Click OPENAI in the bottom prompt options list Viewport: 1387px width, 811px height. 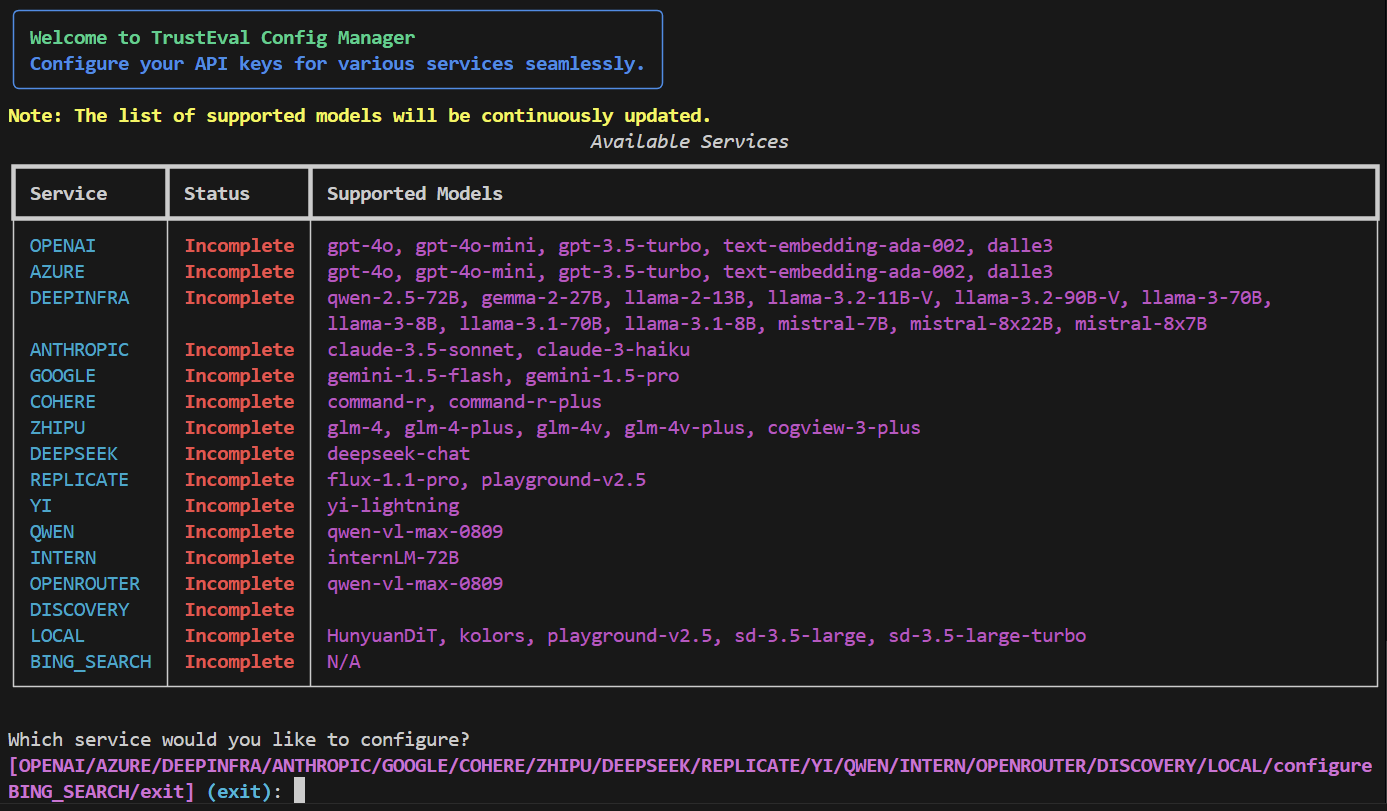[x=52, y=766]
